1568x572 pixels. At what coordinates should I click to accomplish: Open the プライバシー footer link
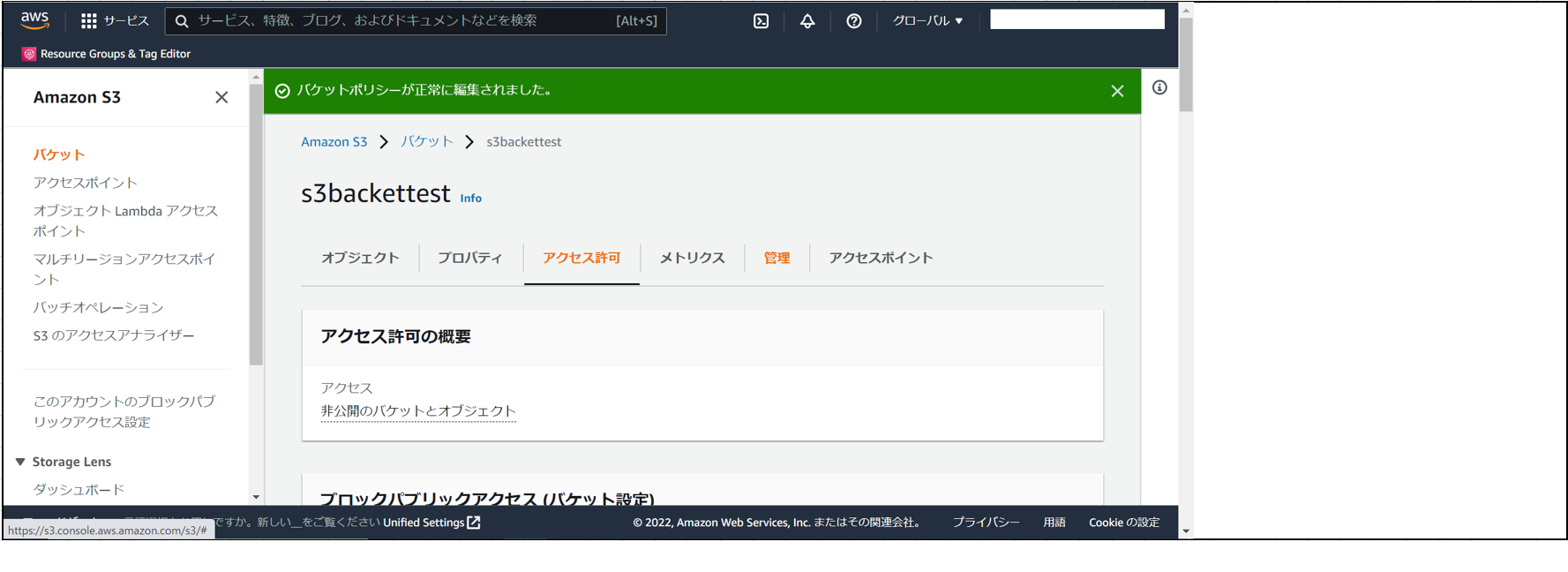click(x=986, y=523)
